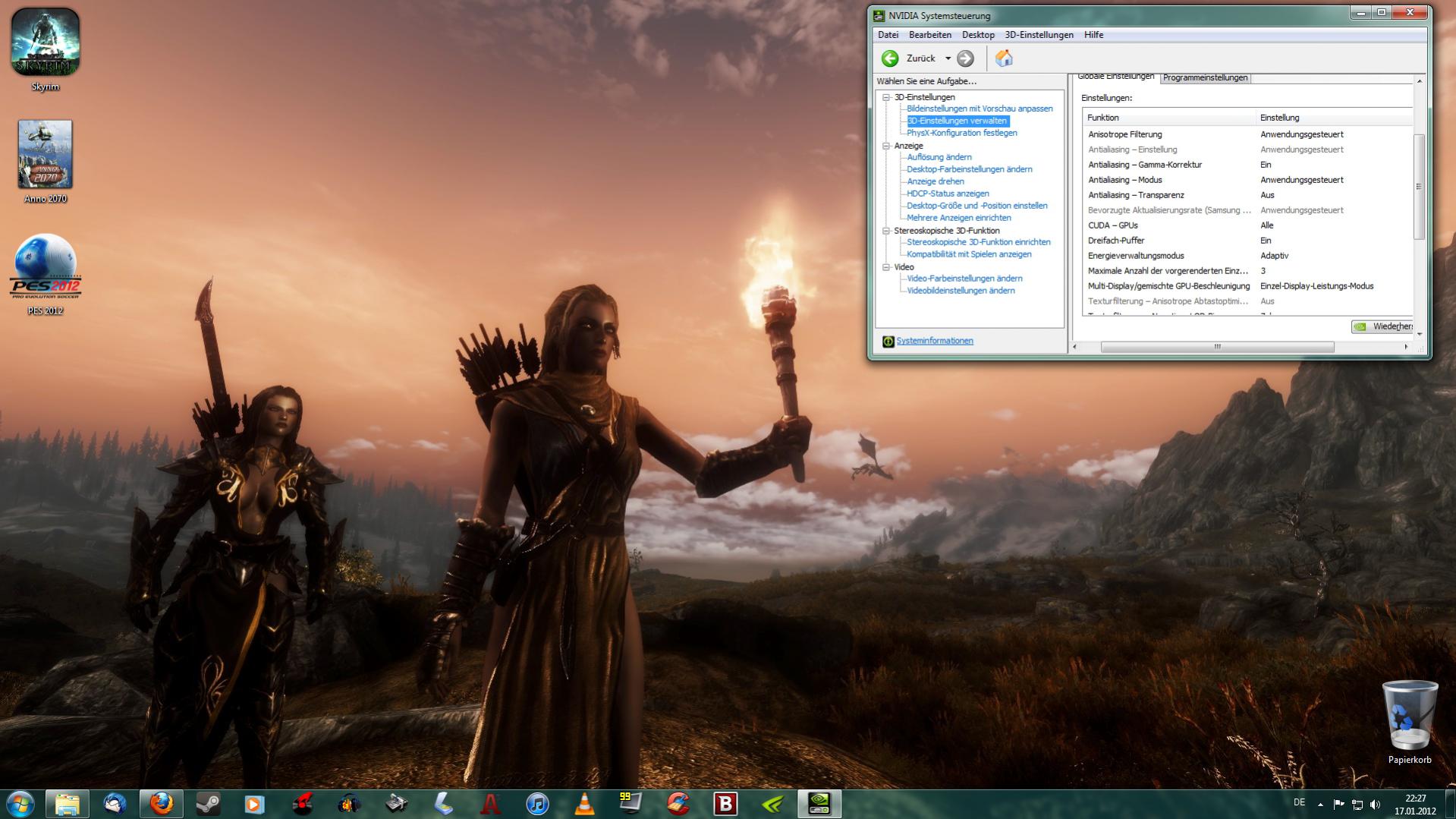
Task: Collapse the Anzeige tree node
Action: click(885, 146)
